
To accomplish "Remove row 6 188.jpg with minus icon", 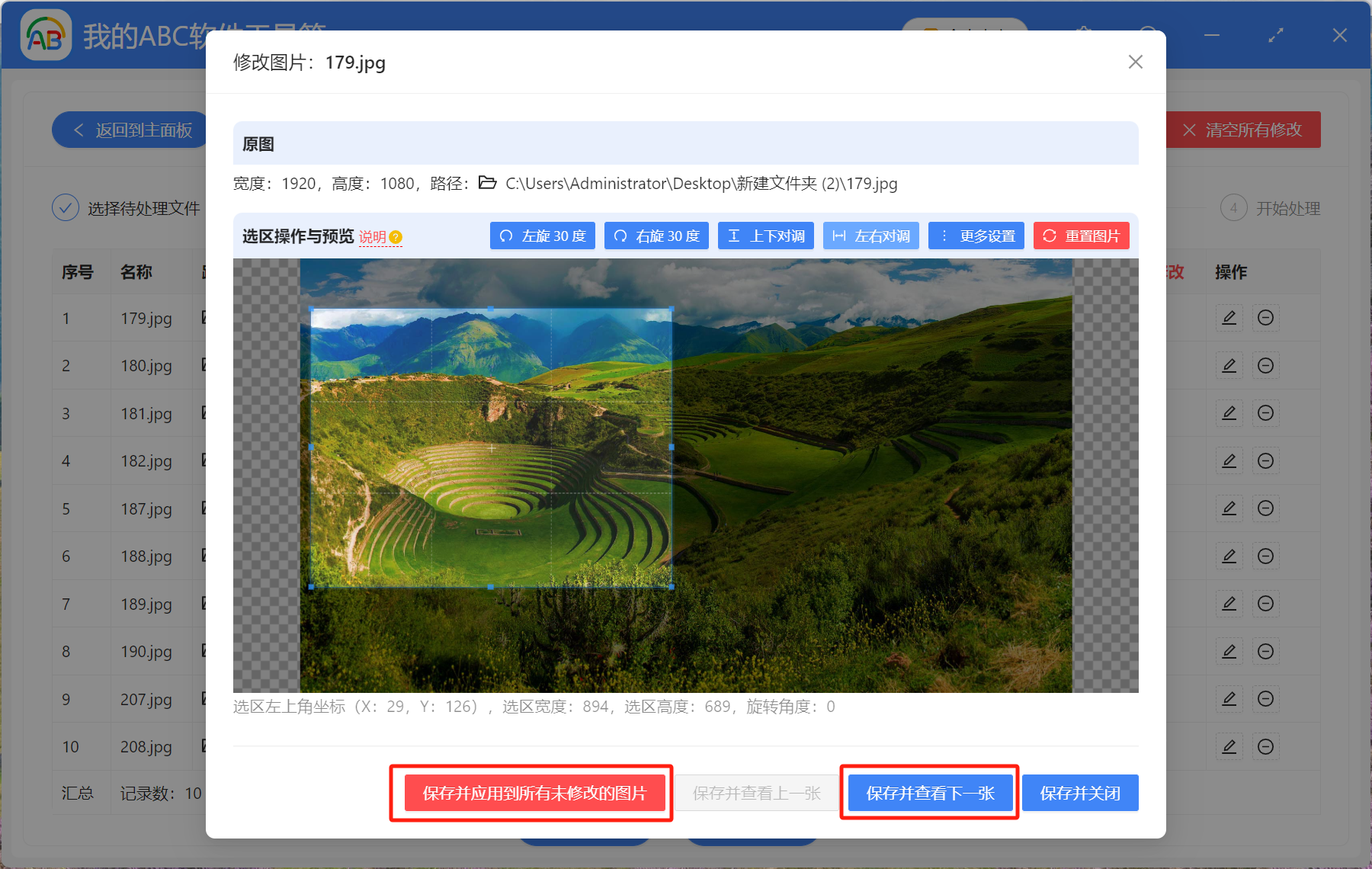I will click(1266, 556).
